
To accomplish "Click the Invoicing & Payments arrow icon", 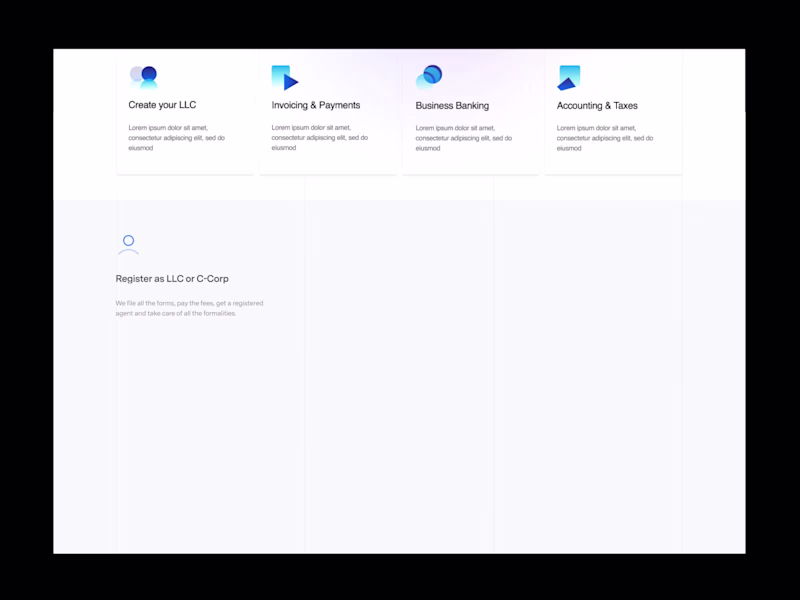I will (285, 78).
